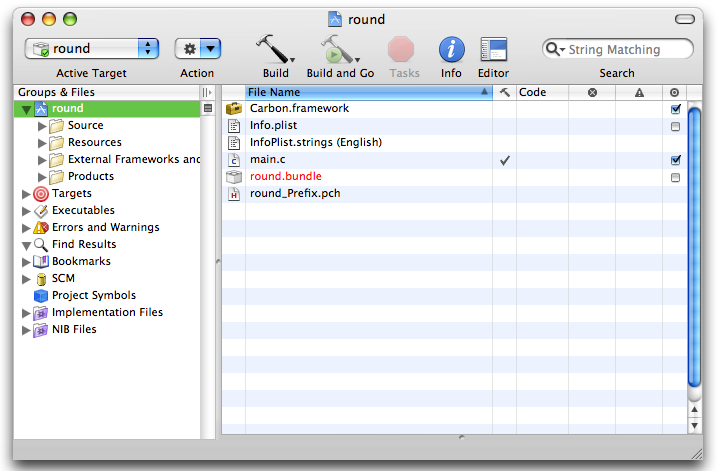This screenshot has width=720, height=471.
Task: Select the main.c file name
Action: [267, 160]
